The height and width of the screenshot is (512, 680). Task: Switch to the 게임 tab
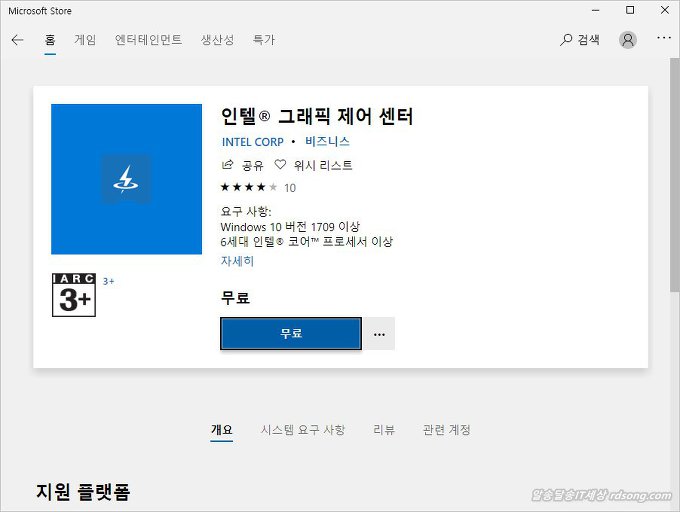click(85, 40)
